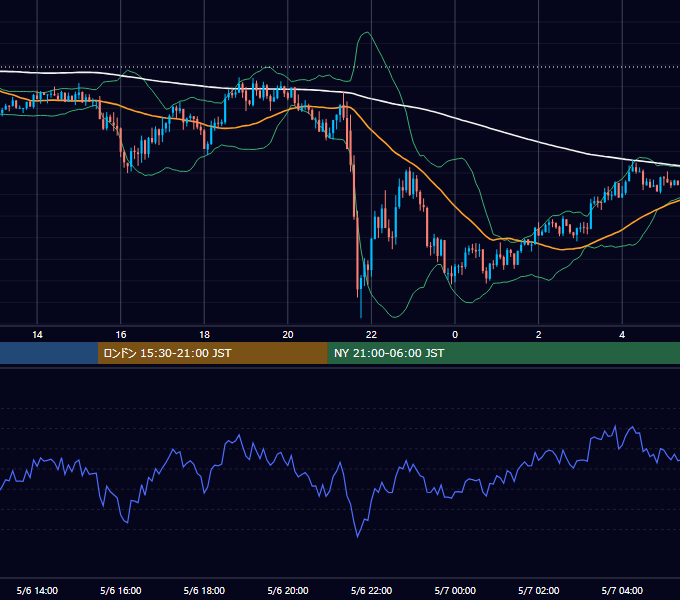Click the NY 21:00-06:00 JST session band
Screen dimensions: 680x600
point(503,353)
